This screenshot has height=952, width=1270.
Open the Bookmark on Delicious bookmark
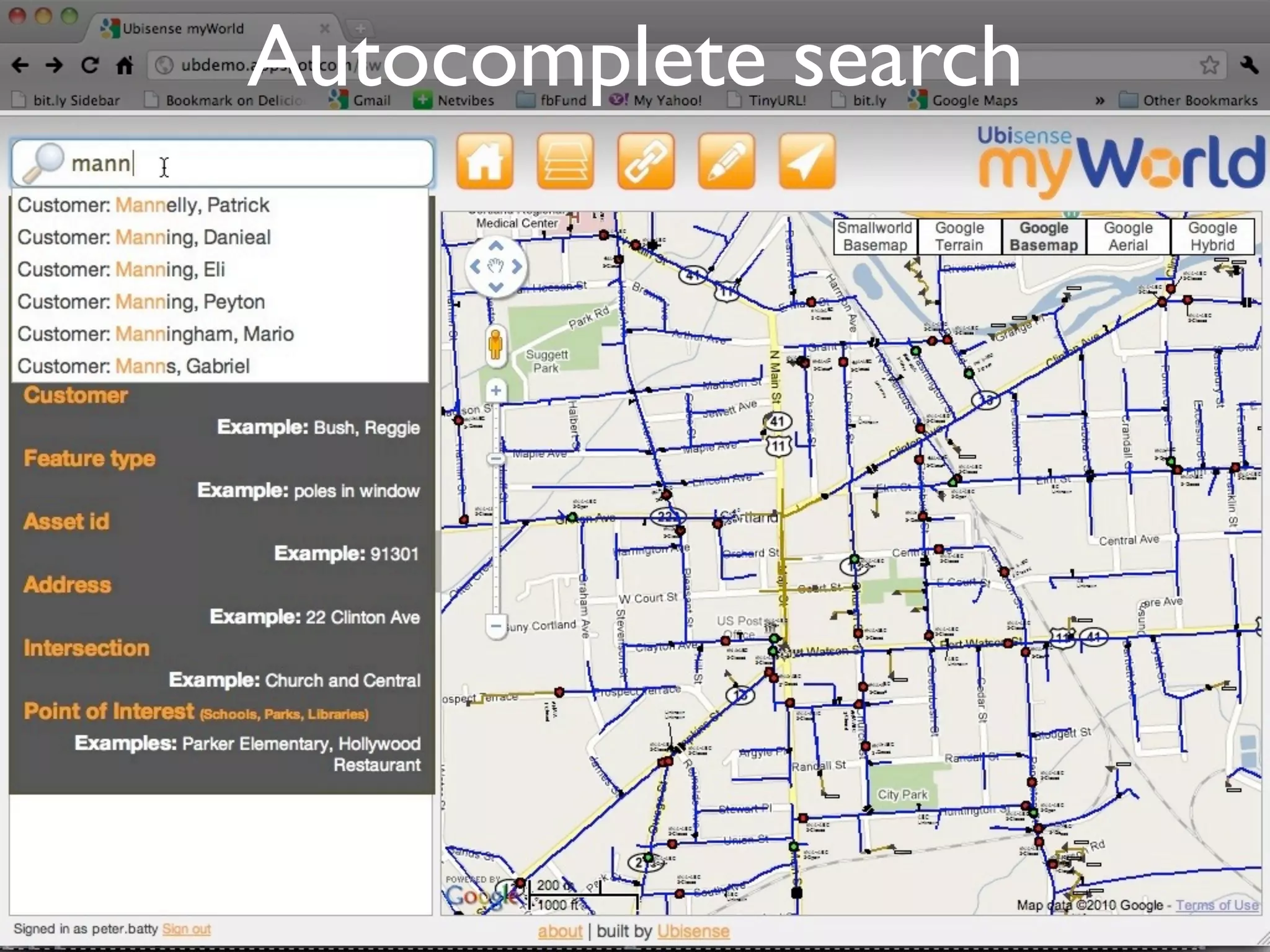click(x=224, y=100)
